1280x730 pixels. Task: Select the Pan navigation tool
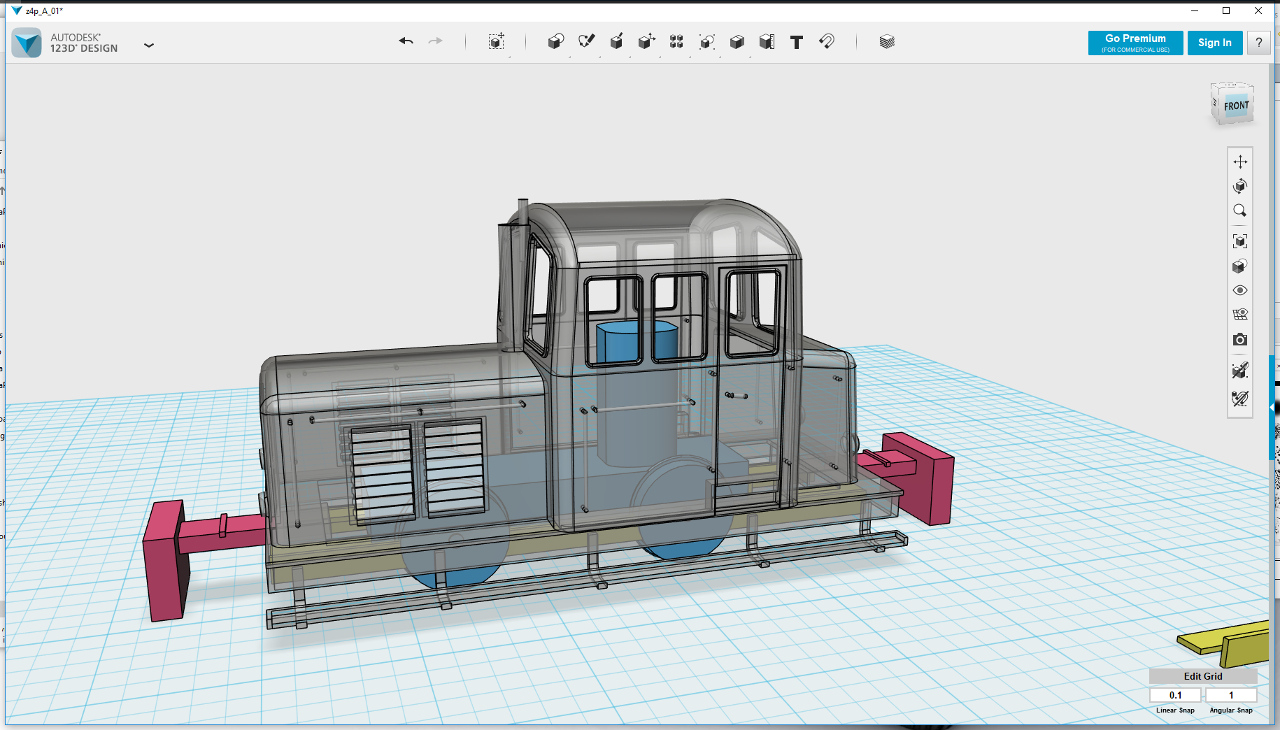1240,162
